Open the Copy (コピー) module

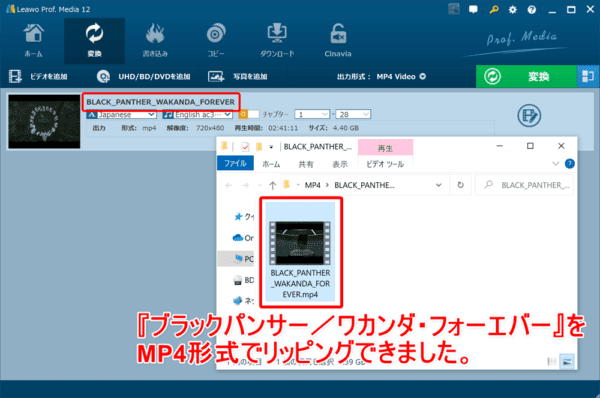pyautogui.click(x=216, y=41)
